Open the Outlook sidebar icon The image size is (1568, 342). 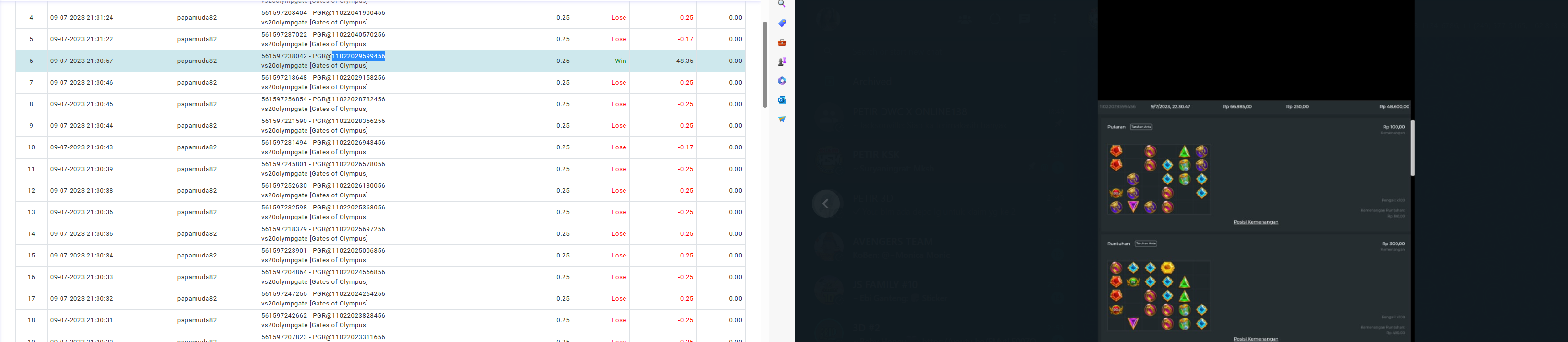pos(782,100)
